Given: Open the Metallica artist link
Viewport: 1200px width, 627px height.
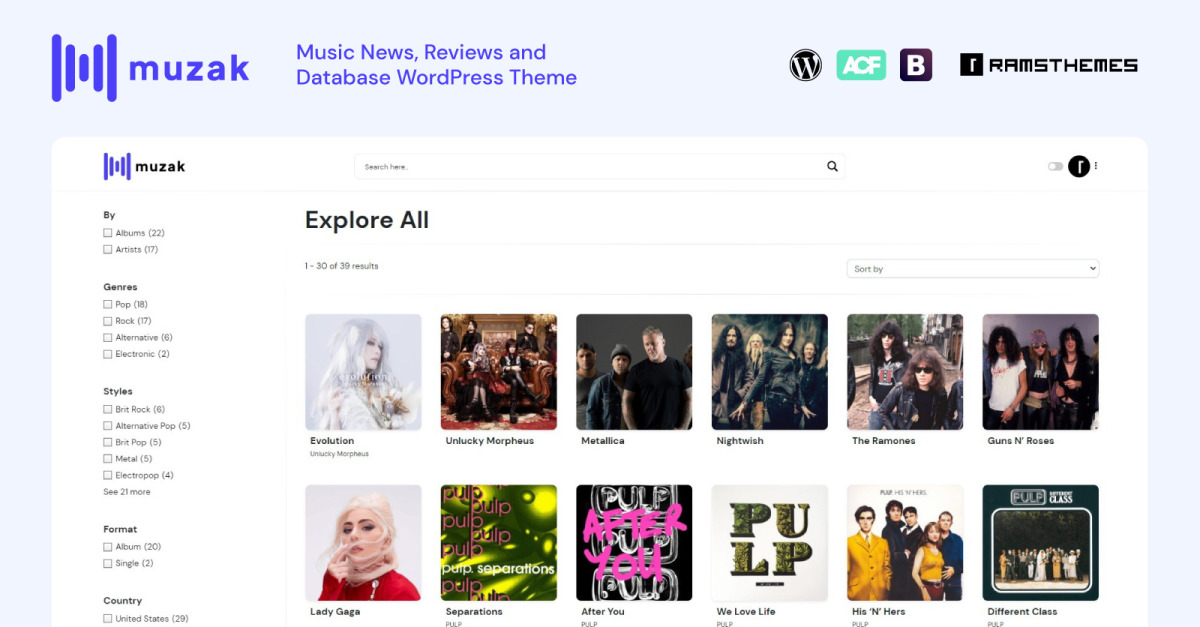Looking at the screenshot, I should coord(603,441).
